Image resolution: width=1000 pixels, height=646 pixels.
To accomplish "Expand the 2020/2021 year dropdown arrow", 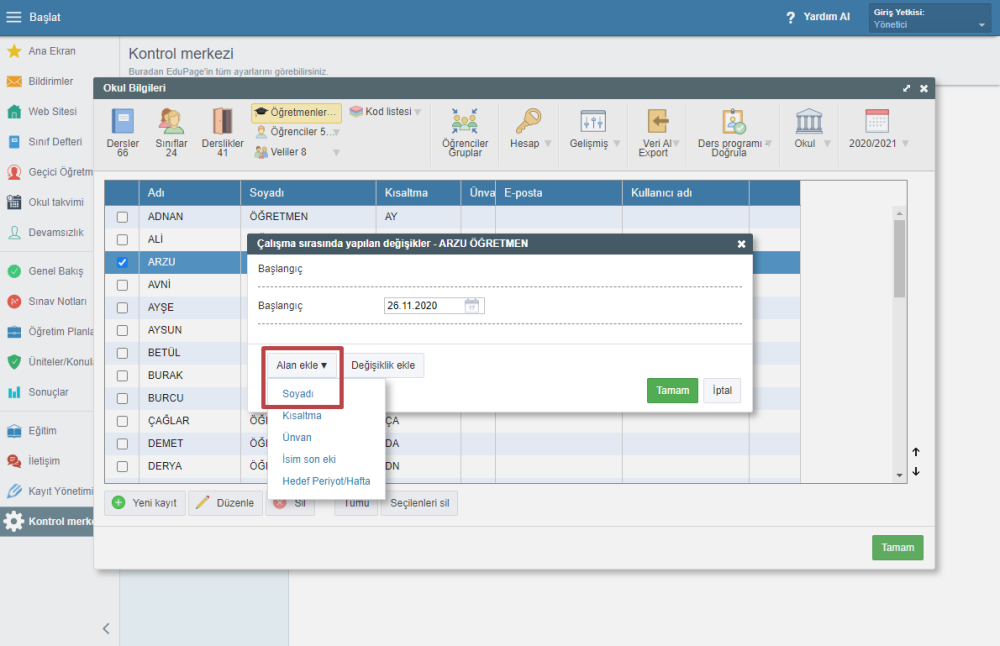I will click(x=906, y=143).
